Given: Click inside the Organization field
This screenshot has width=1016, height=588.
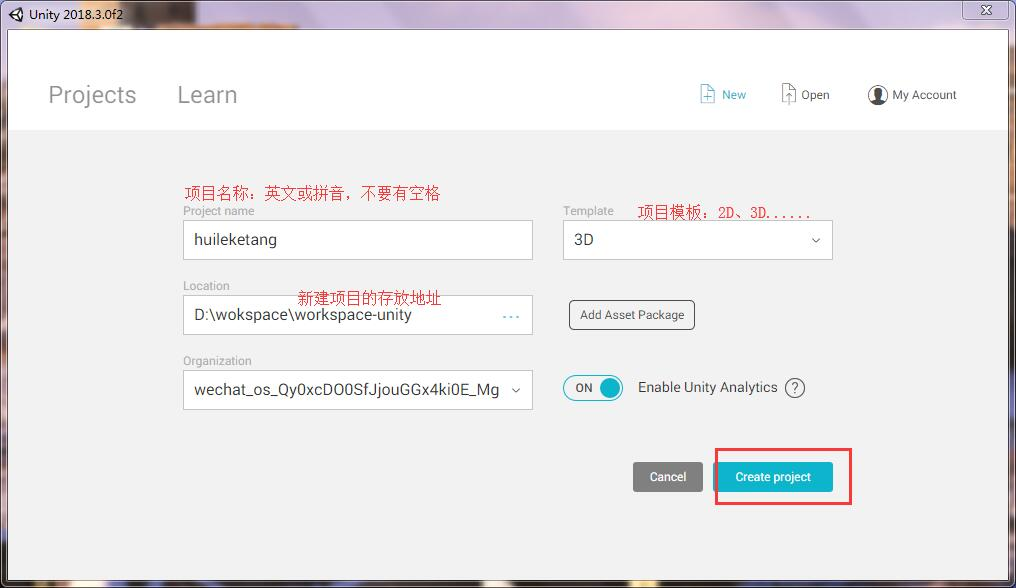Looking at the screenshot, I should coord(340,390).
